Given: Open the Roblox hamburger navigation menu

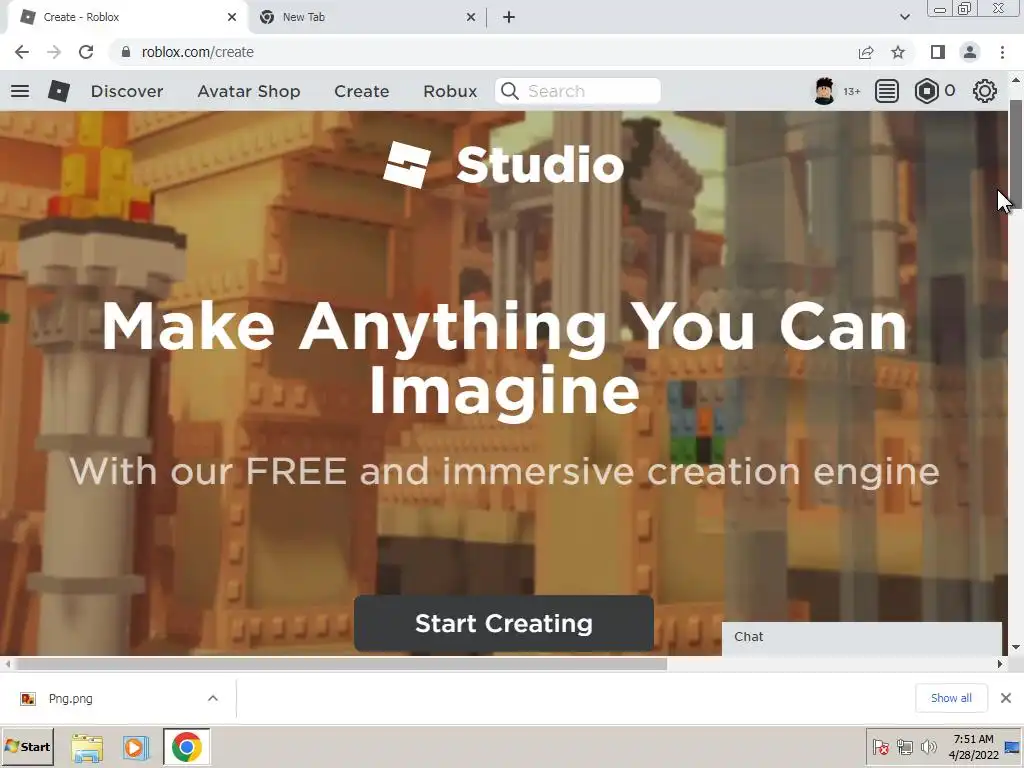Looking at the screenshot, I should pos(20,91).
